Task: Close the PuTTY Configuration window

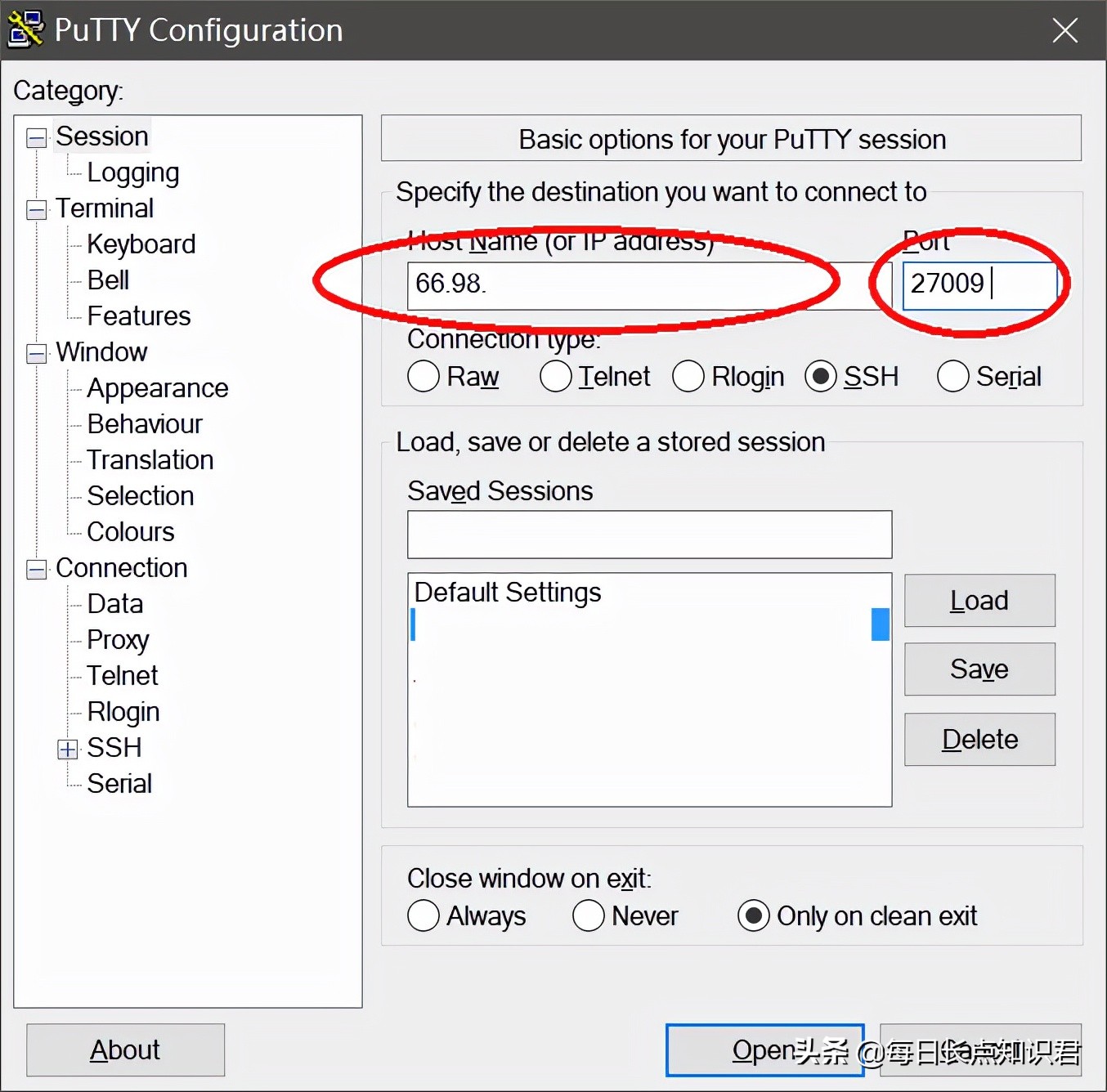Action: (1064, 31)
